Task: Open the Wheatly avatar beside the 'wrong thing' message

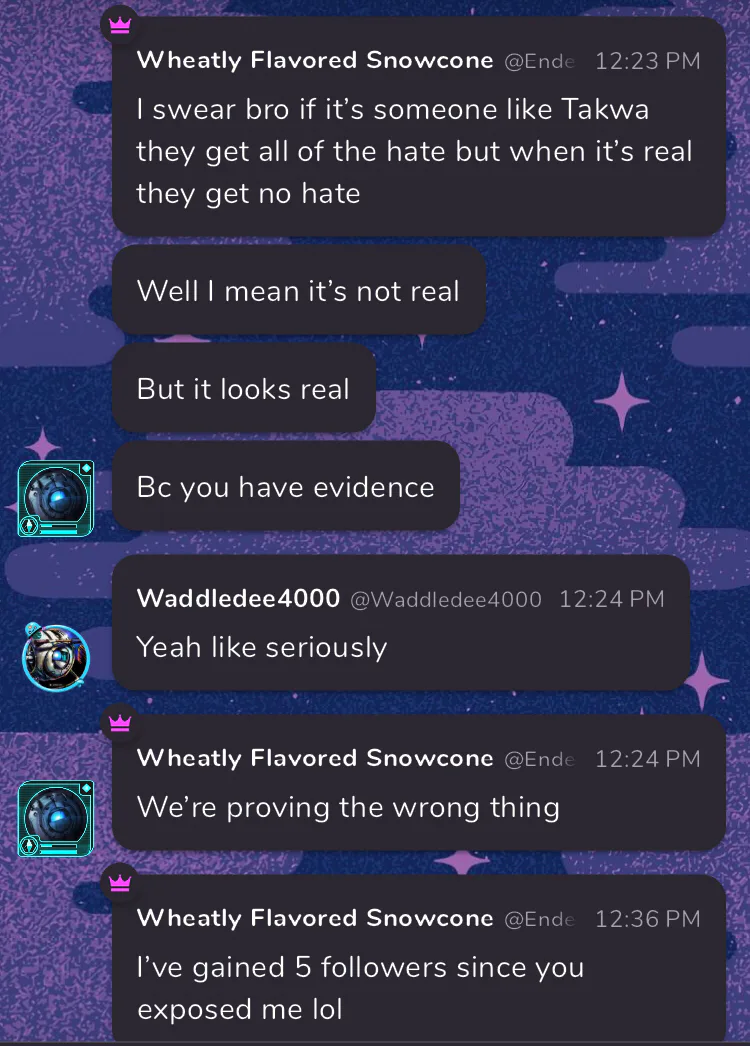Action: 55,818
